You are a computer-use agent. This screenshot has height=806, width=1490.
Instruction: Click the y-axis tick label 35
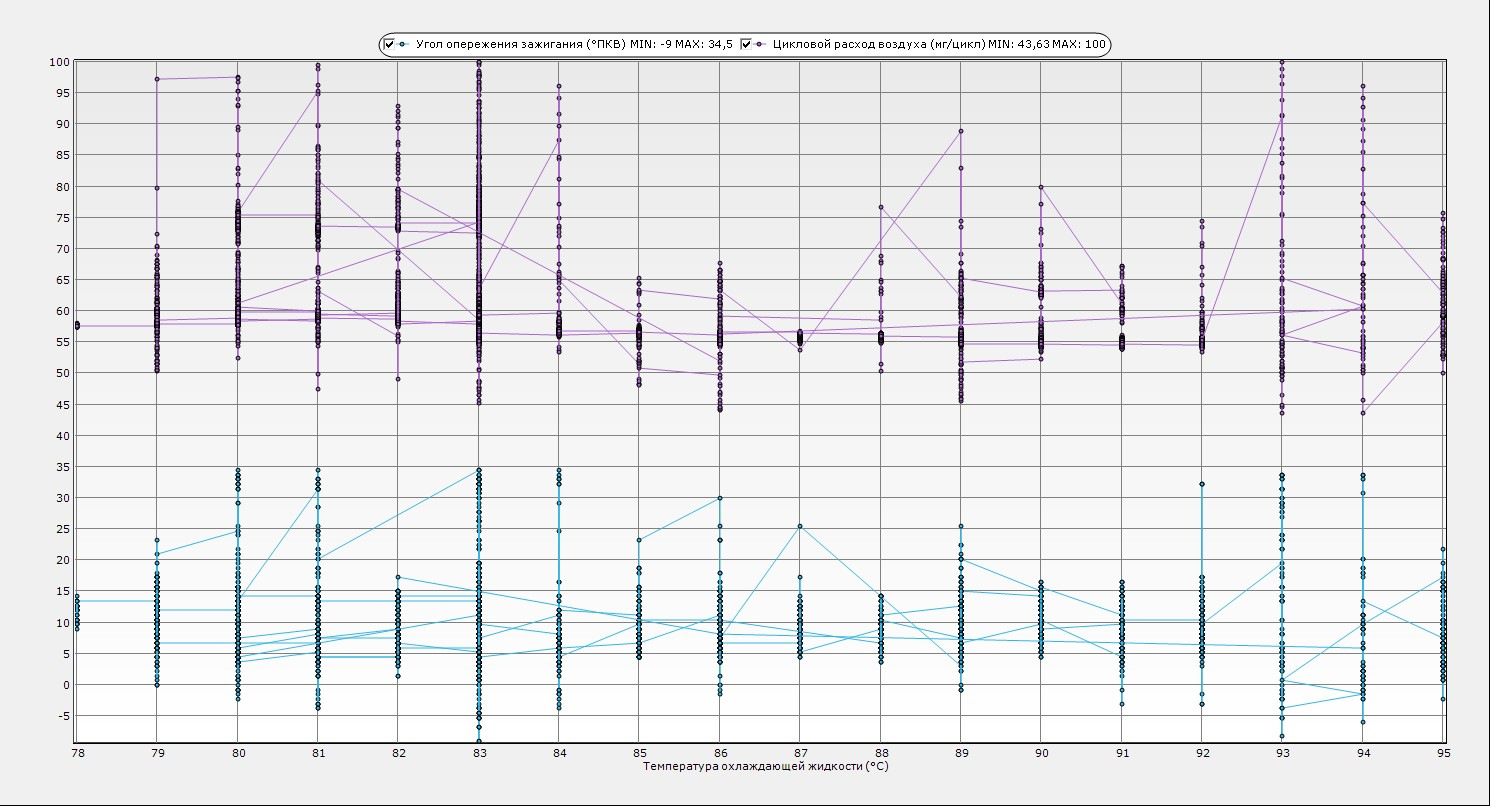point(61,467)
